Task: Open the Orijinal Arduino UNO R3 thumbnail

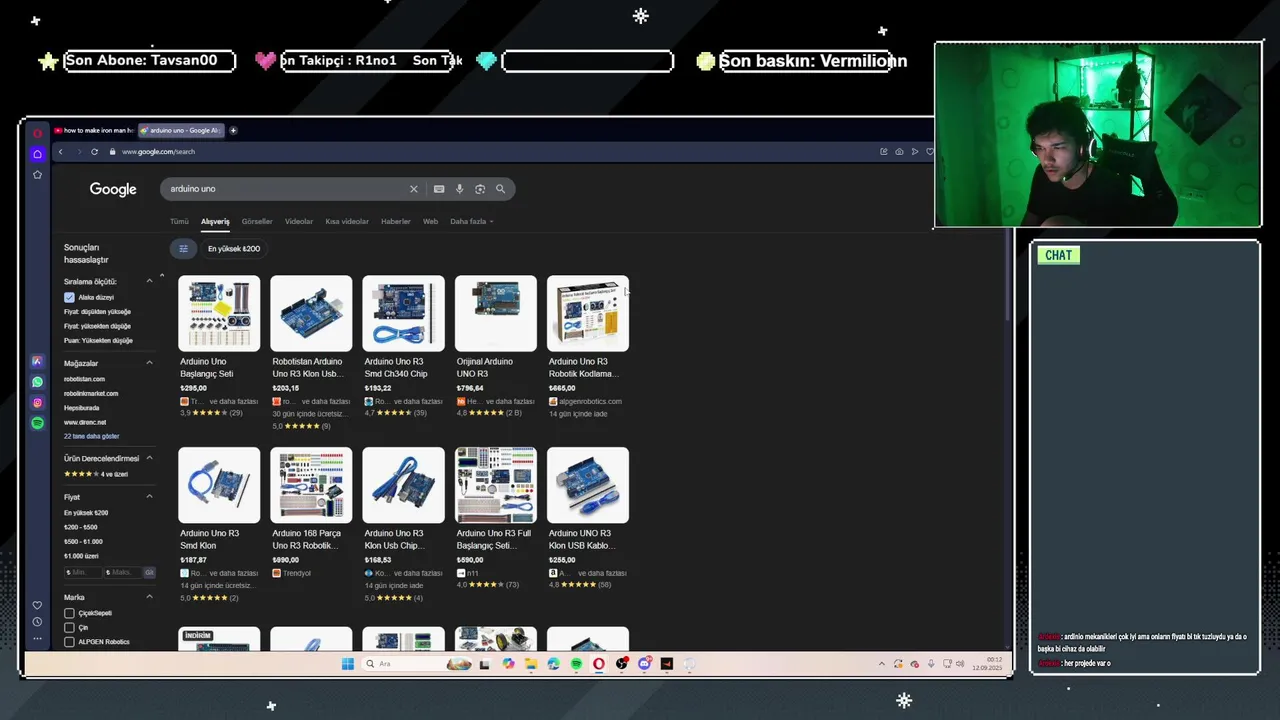Action: (x=496, y=314)
